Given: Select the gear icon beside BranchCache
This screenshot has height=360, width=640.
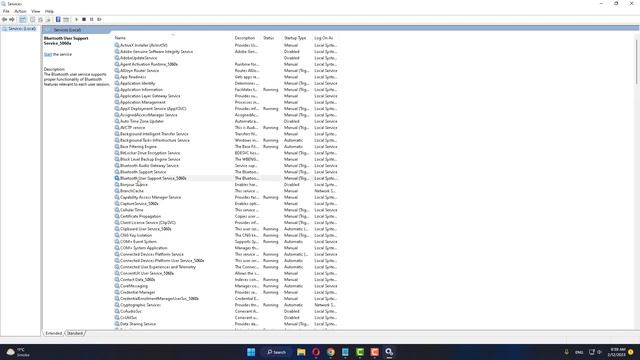Looking at the screenshot, I should click(x=117, y=191).
